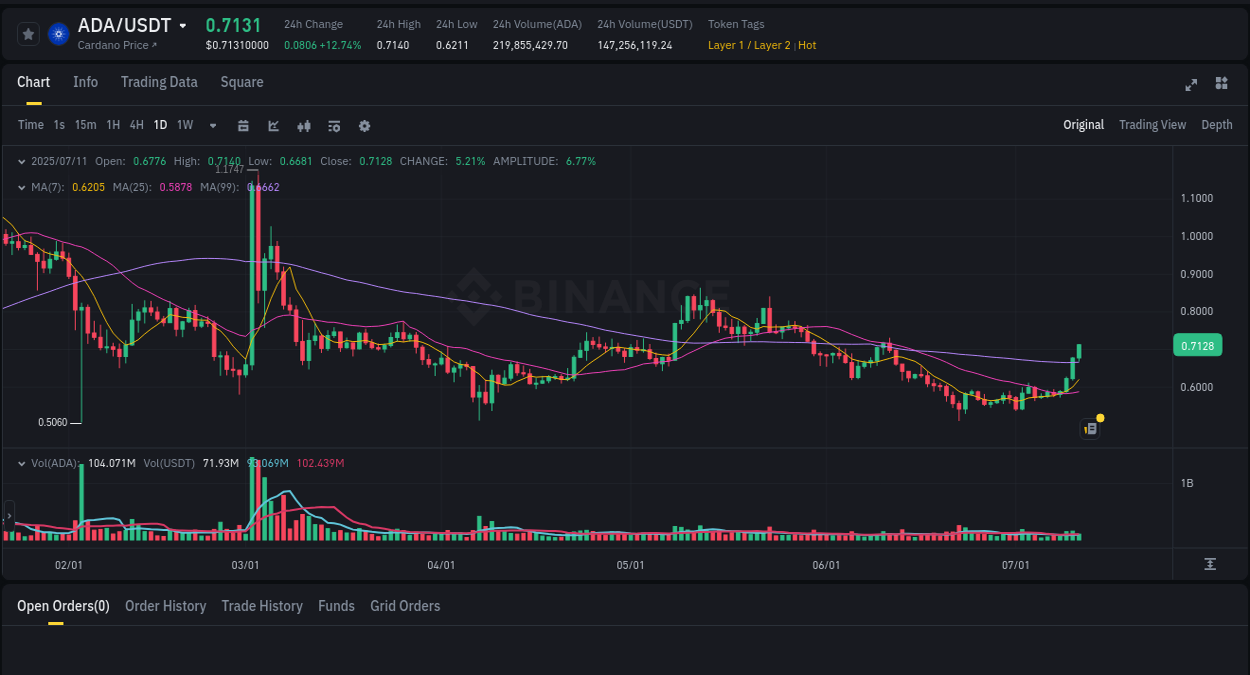1250x675 pixels.
Task: Click the Hot token tag link
Action: click(x=806, y=45)
